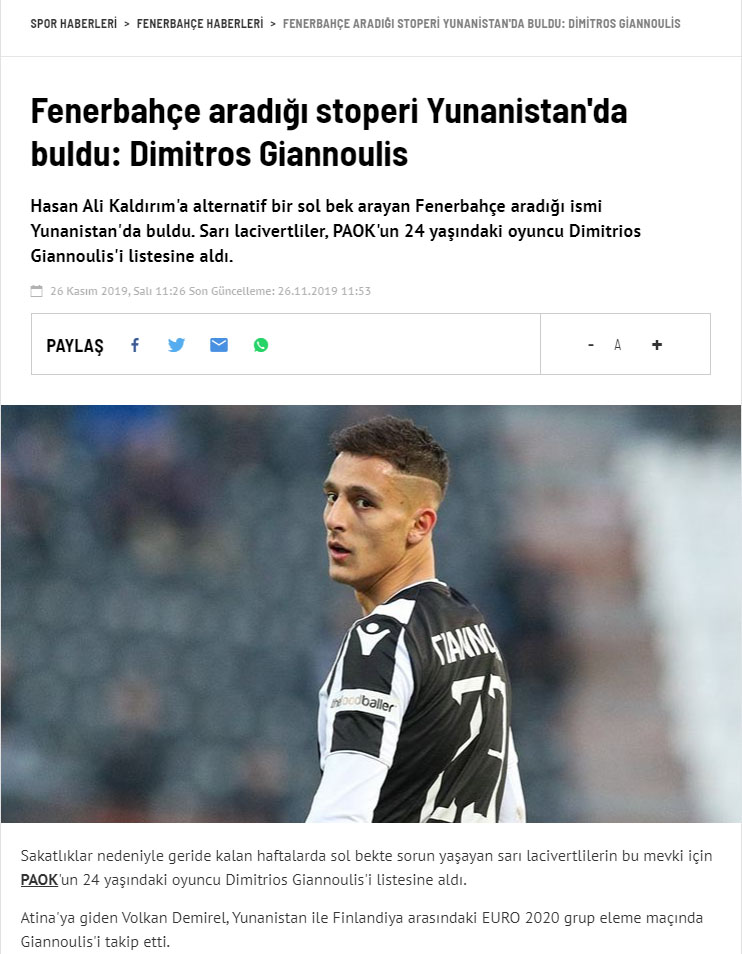
Task: Click the article headline about Fenerbahçe
Action: point(329,133)
